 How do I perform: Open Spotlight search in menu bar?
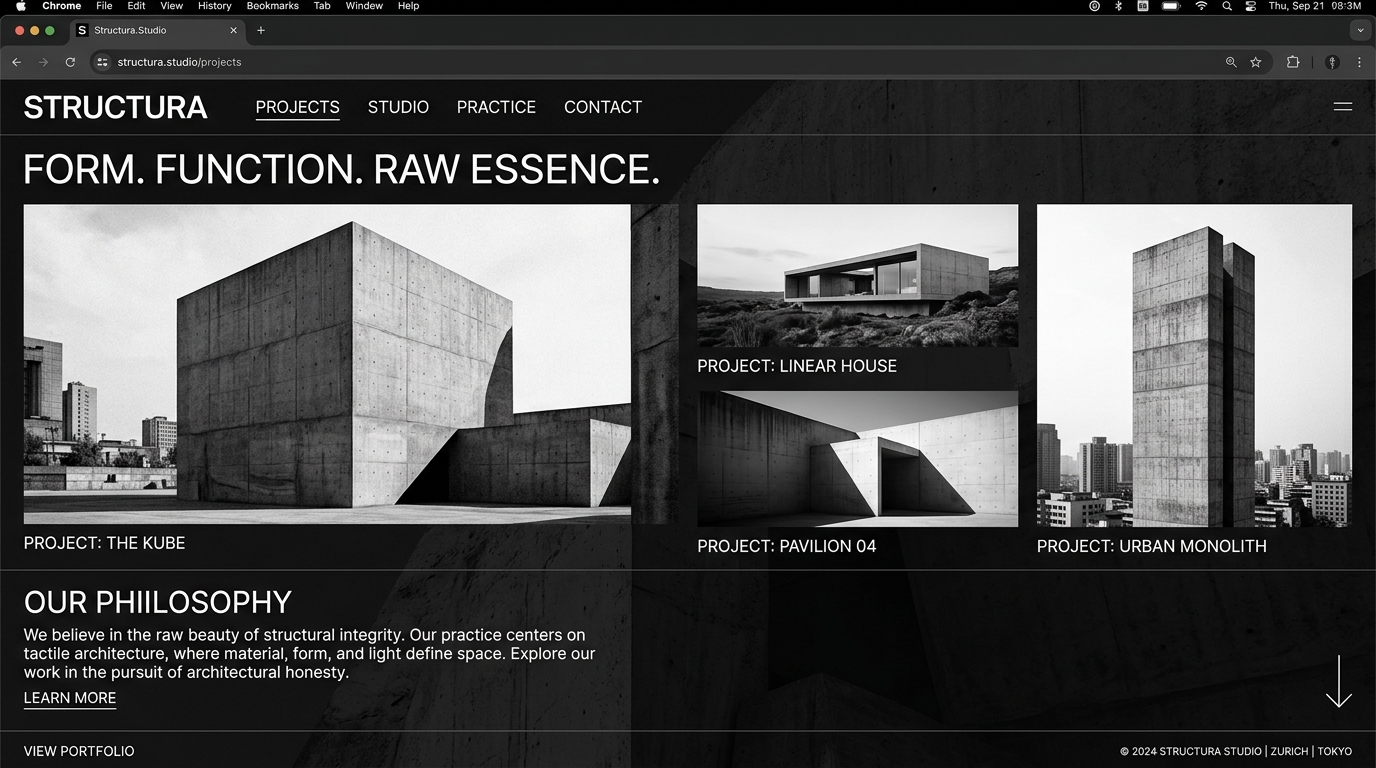(1227, 6)
